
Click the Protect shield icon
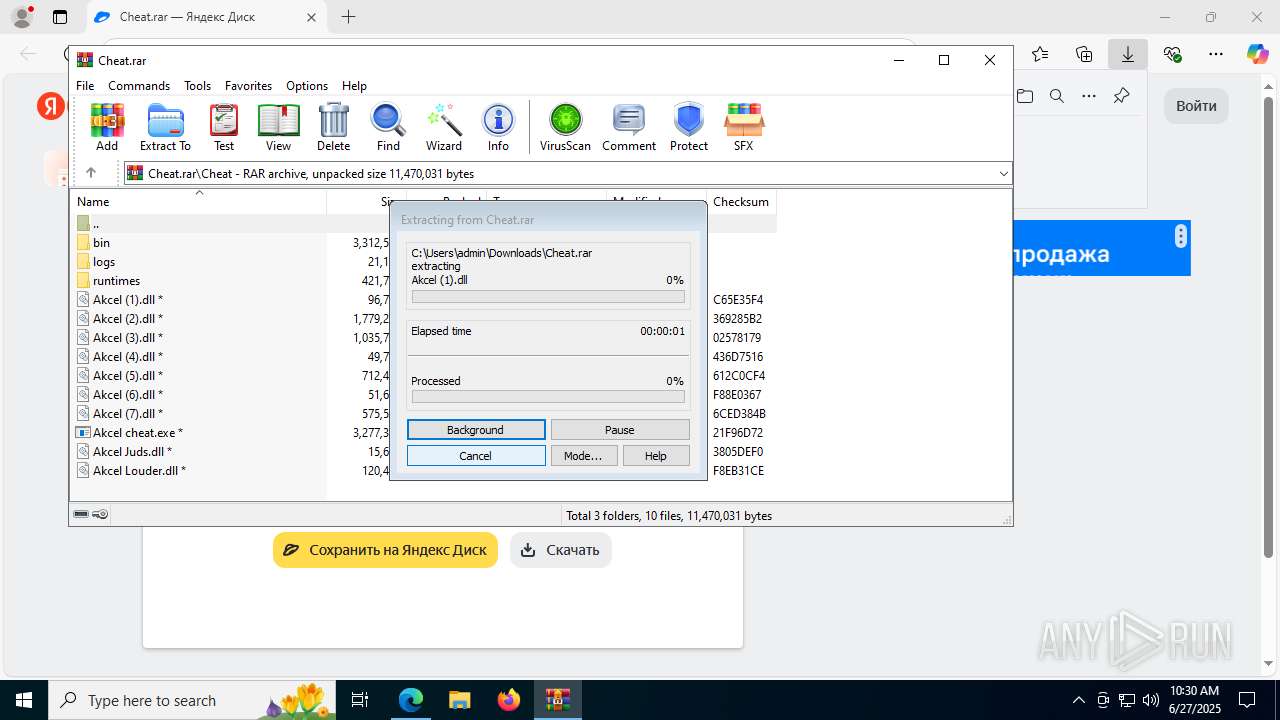(689, 127)
